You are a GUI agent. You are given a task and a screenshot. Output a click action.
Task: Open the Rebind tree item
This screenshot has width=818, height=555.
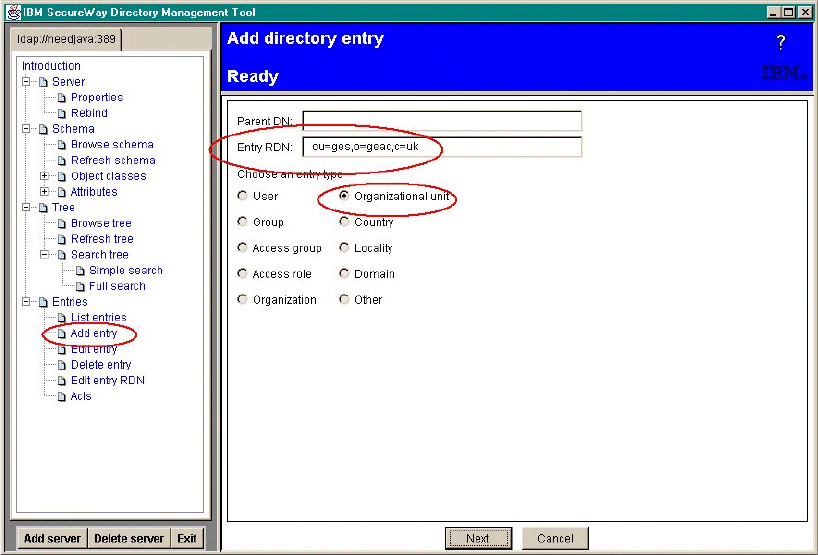coord(89,113)
